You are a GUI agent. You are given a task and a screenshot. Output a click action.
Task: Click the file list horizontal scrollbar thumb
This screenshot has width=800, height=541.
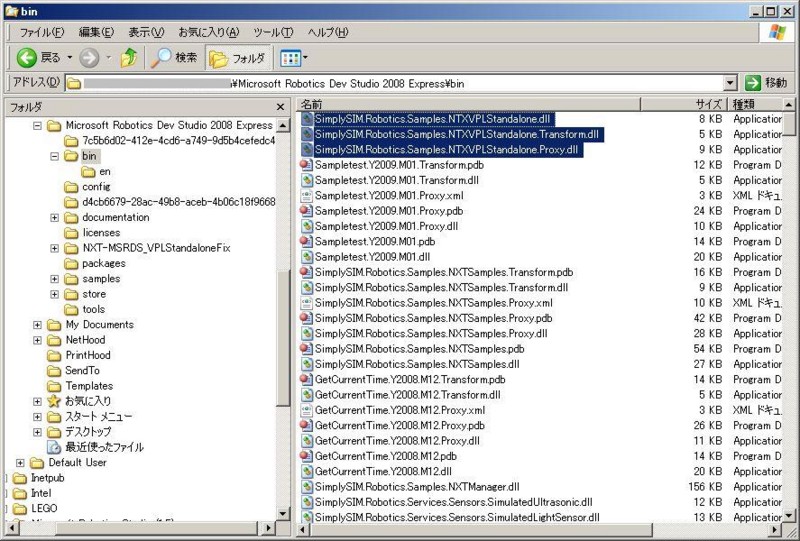coord(480,530)
